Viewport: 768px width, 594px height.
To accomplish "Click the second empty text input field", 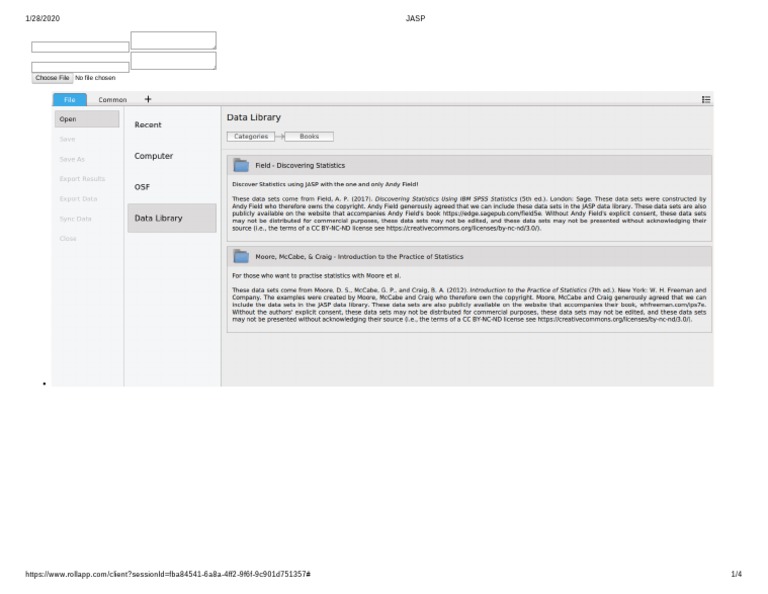I will coord(80,67).
